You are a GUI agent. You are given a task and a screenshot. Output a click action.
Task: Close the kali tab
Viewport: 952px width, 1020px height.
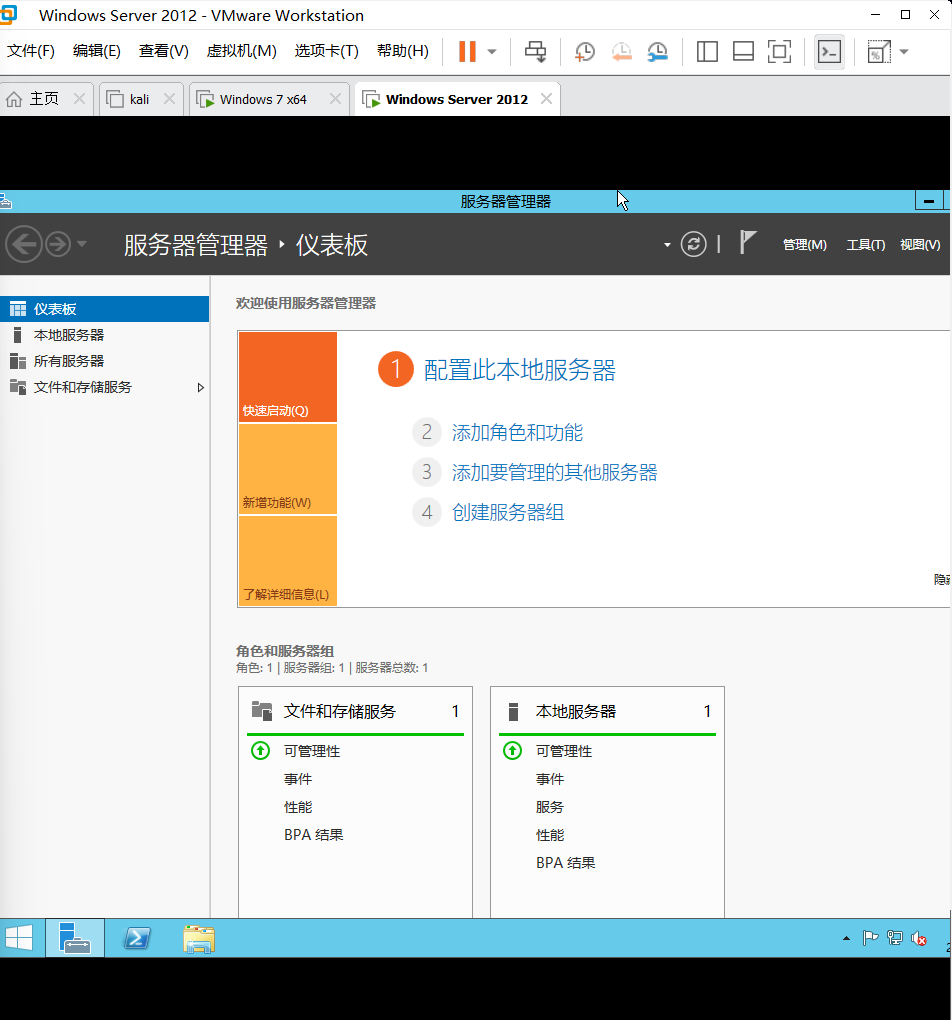(169, 99)
